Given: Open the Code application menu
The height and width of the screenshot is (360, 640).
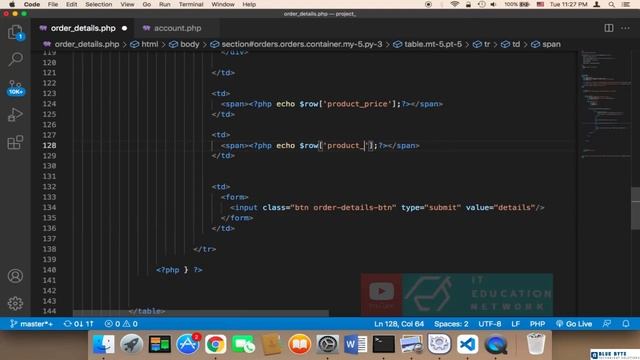Looking at the screenshot, I should 31,4.
